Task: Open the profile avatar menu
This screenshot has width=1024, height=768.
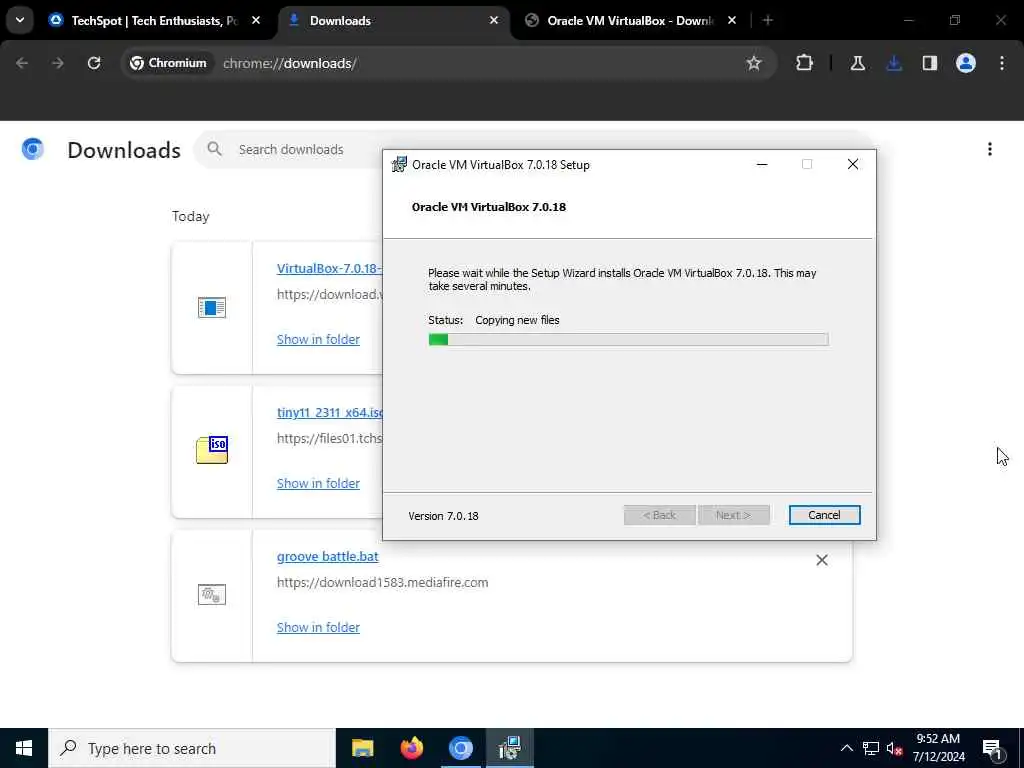Action: point(966,63)
